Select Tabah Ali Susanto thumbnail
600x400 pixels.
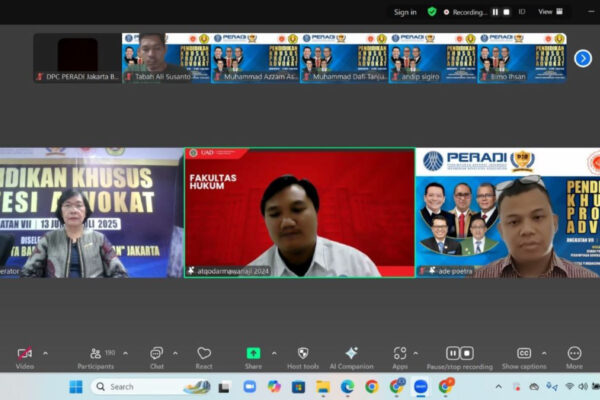[x=166, y=58]
